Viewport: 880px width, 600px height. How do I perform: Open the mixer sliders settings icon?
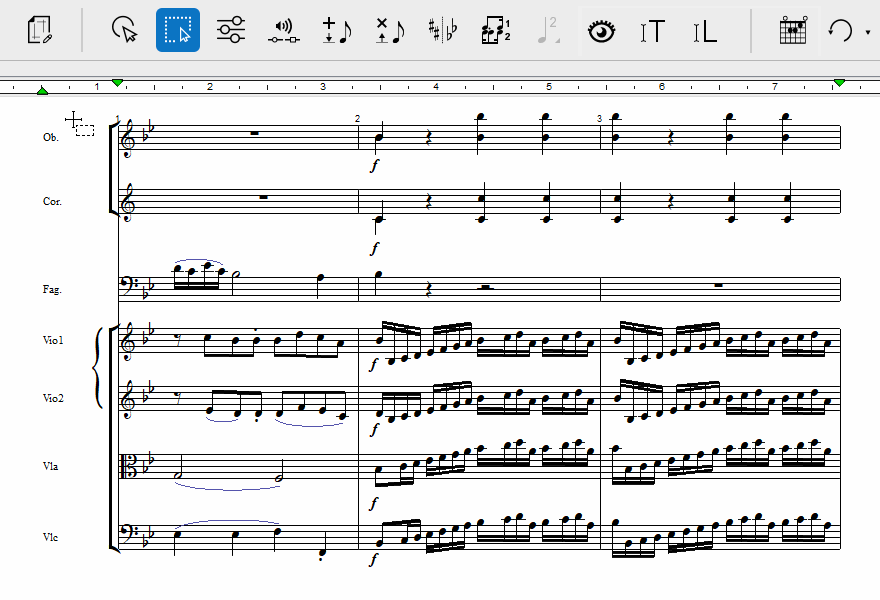click(x=231, y=30)
